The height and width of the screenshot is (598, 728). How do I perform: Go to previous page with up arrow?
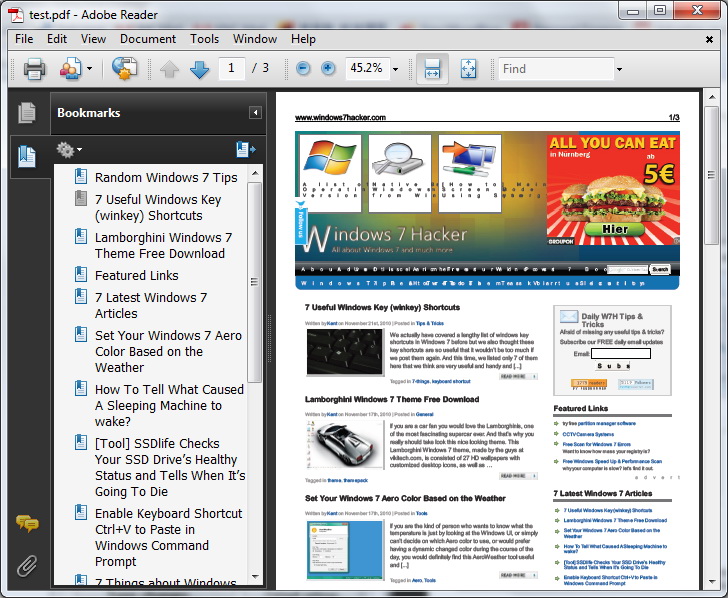point(169,69)
